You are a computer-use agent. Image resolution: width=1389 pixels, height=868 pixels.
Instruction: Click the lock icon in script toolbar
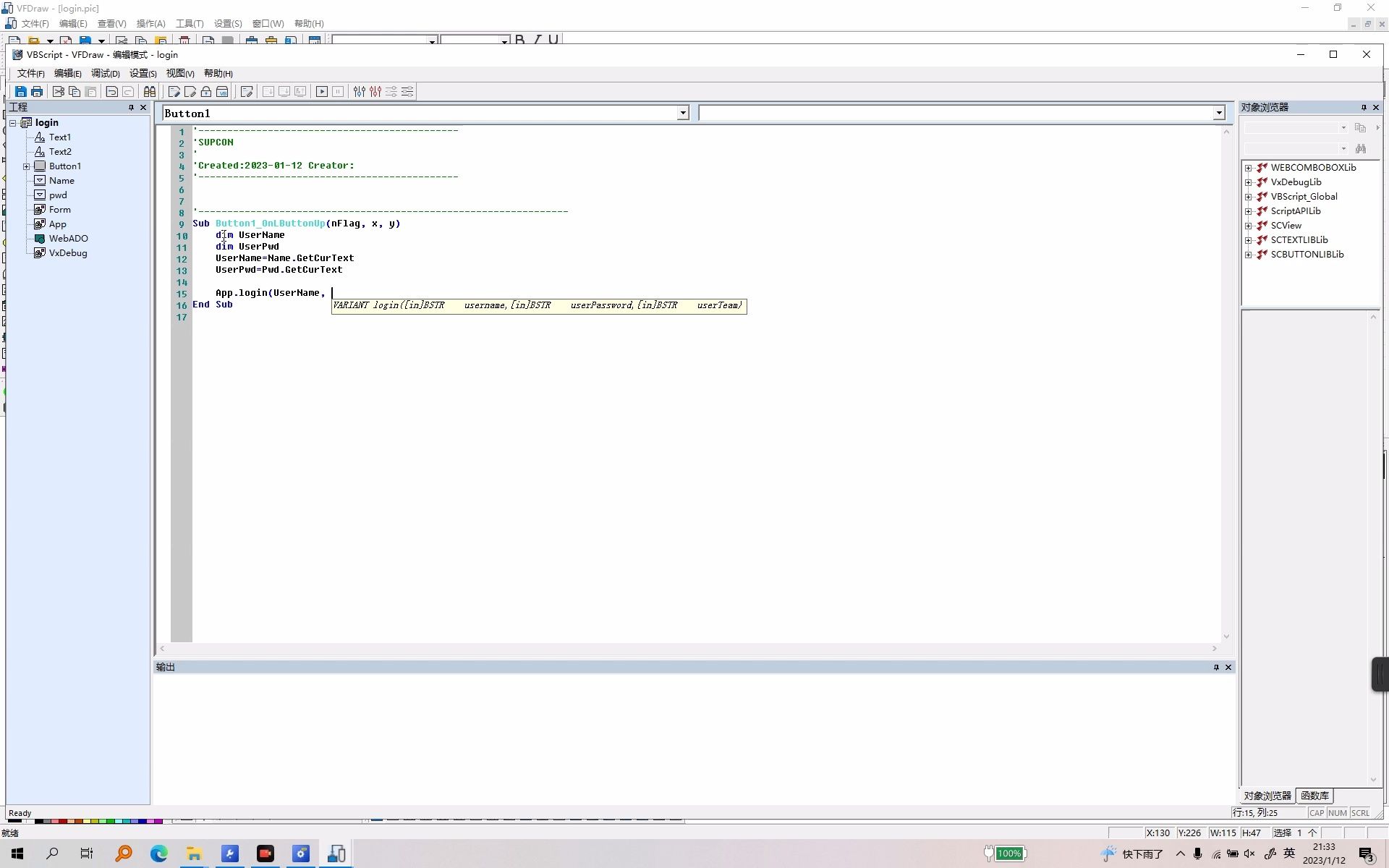pos(206,92)
